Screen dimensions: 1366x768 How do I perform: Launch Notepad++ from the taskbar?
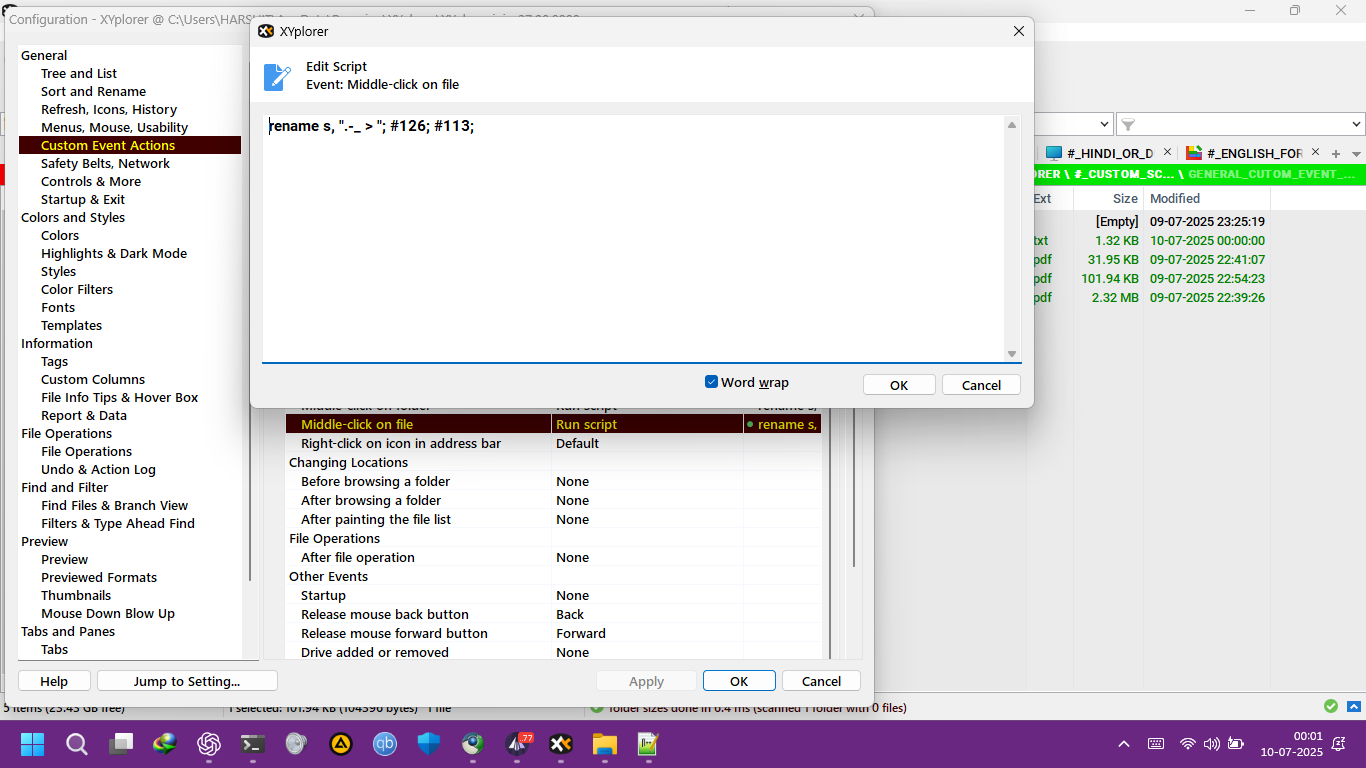tap(648, 744)
